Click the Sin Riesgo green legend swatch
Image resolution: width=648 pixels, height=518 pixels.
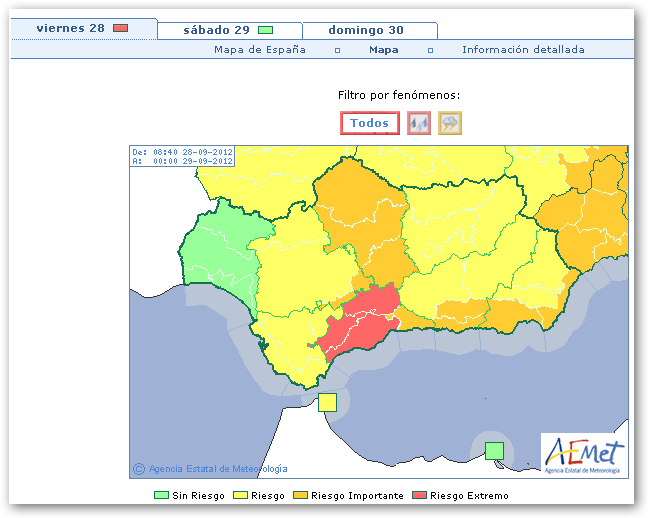[x=160, y=496]
